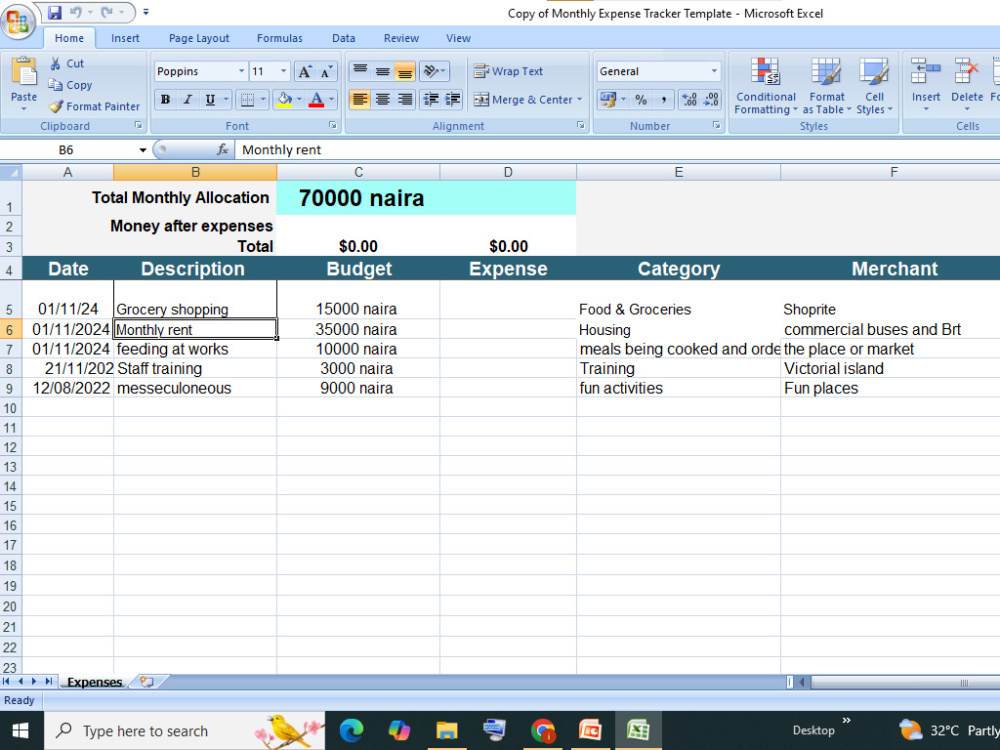Viewport: 1000px width, 750px height.
Task: Open the Poppins font name dropdown
Action: [241, 71]
